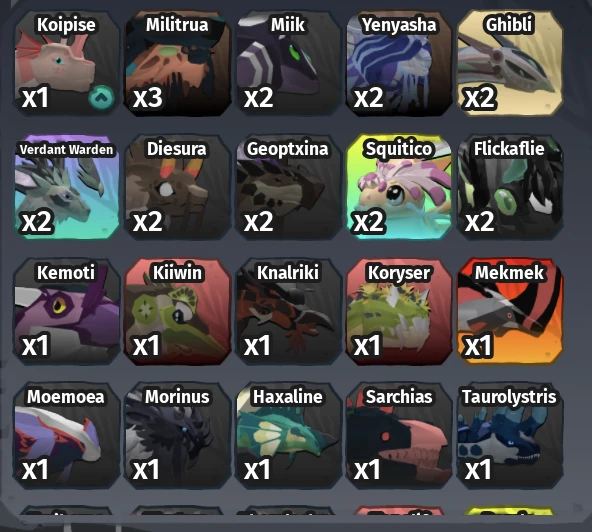Click the teal upgrade arrow on Koipise
This screenshot has height=532, width=592.
pos(101,97)
